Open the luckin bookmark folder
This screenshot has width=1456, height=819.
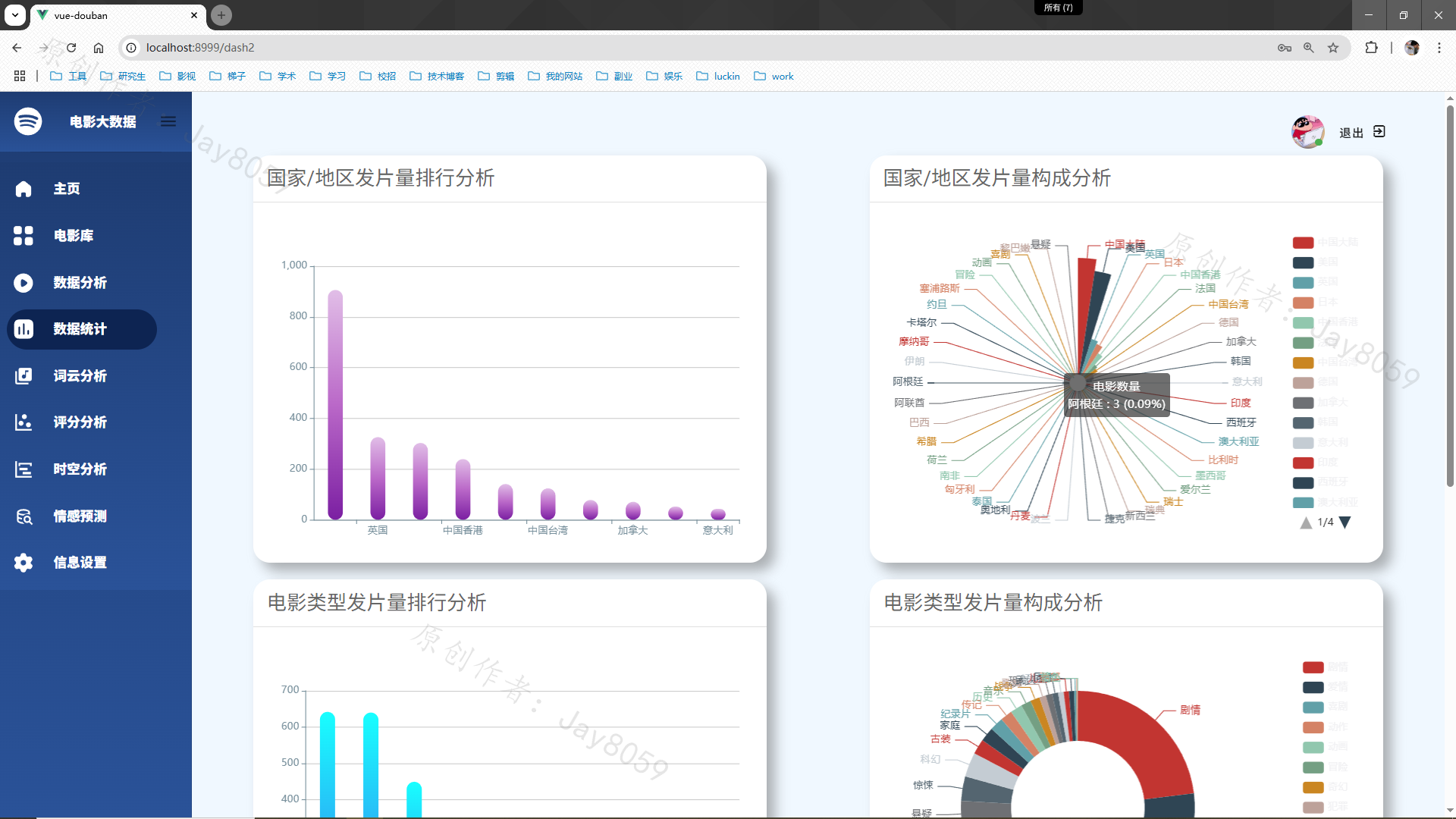coord(718,76)
